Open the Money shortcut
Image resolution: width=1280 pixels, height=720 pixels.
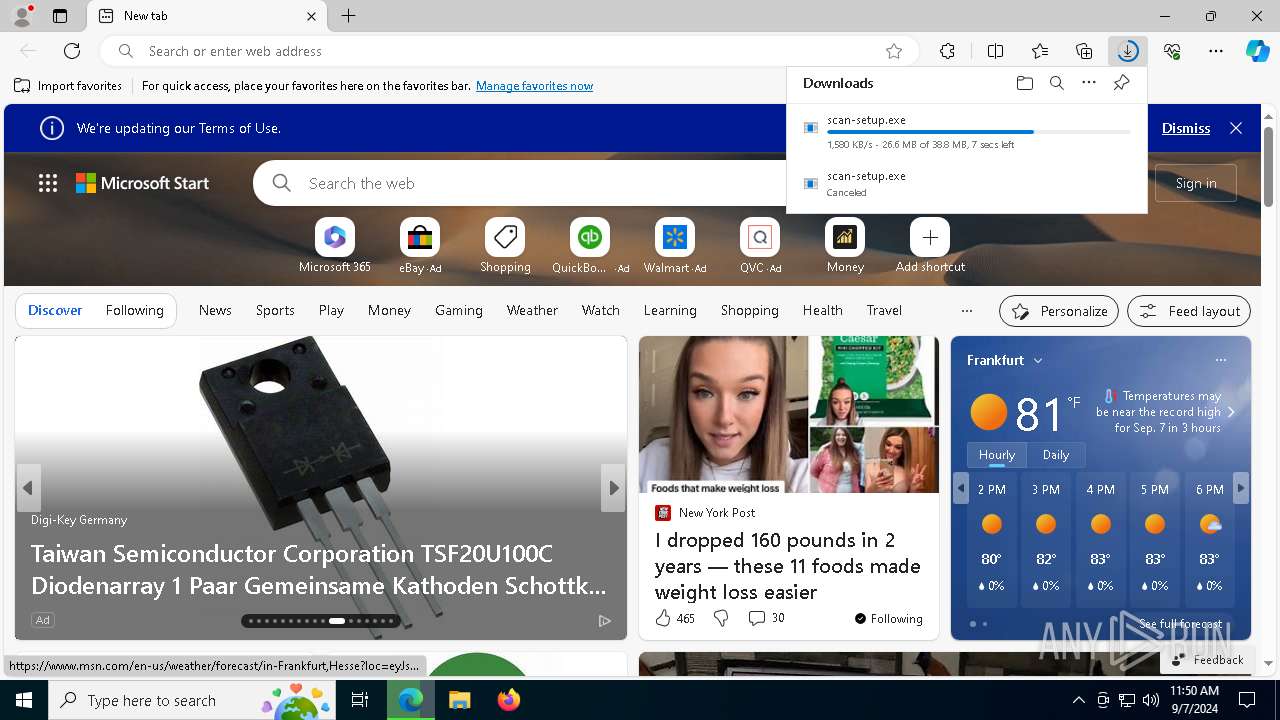pos(845,245)
